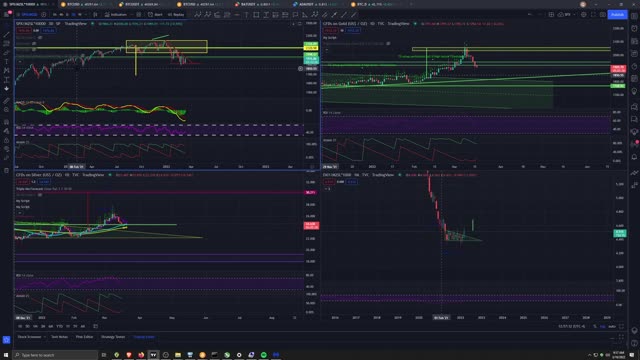Screen dimensions: 640x360
Task: Click the Alert button in top toolbar
Action: 155,14
